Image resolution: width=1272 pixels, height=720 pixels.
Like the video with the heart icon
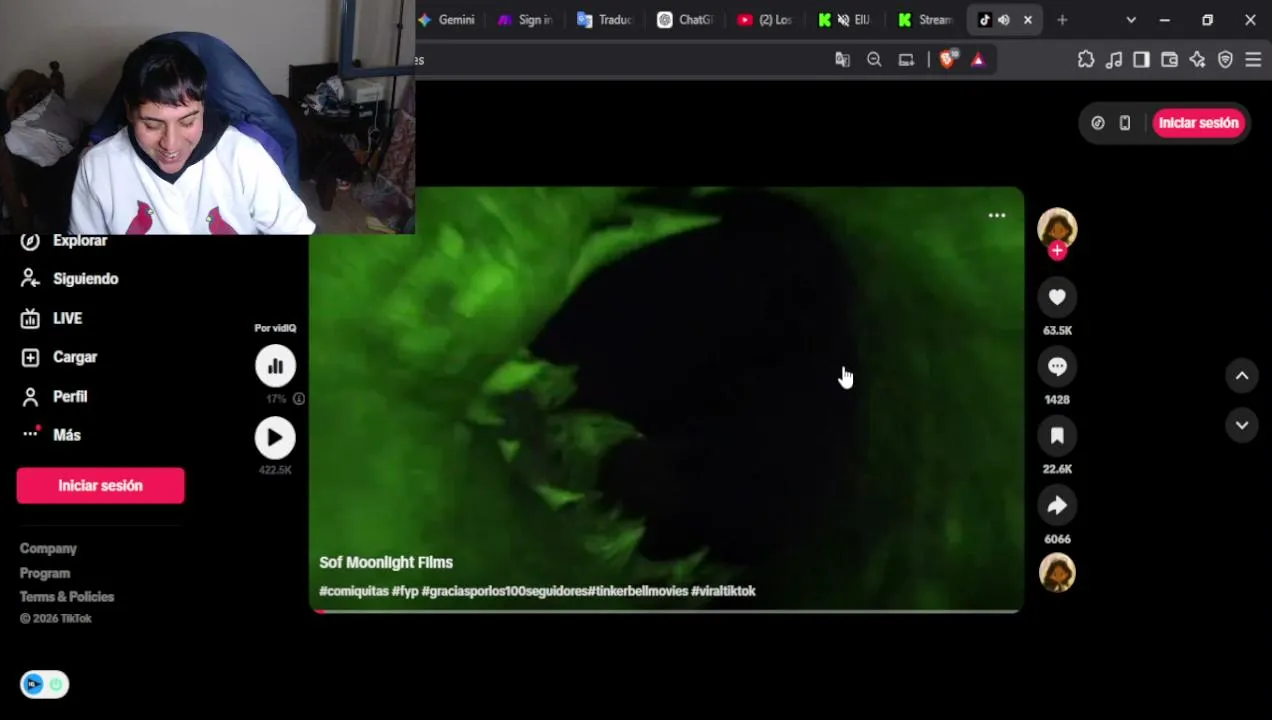tap(1057, 297)
